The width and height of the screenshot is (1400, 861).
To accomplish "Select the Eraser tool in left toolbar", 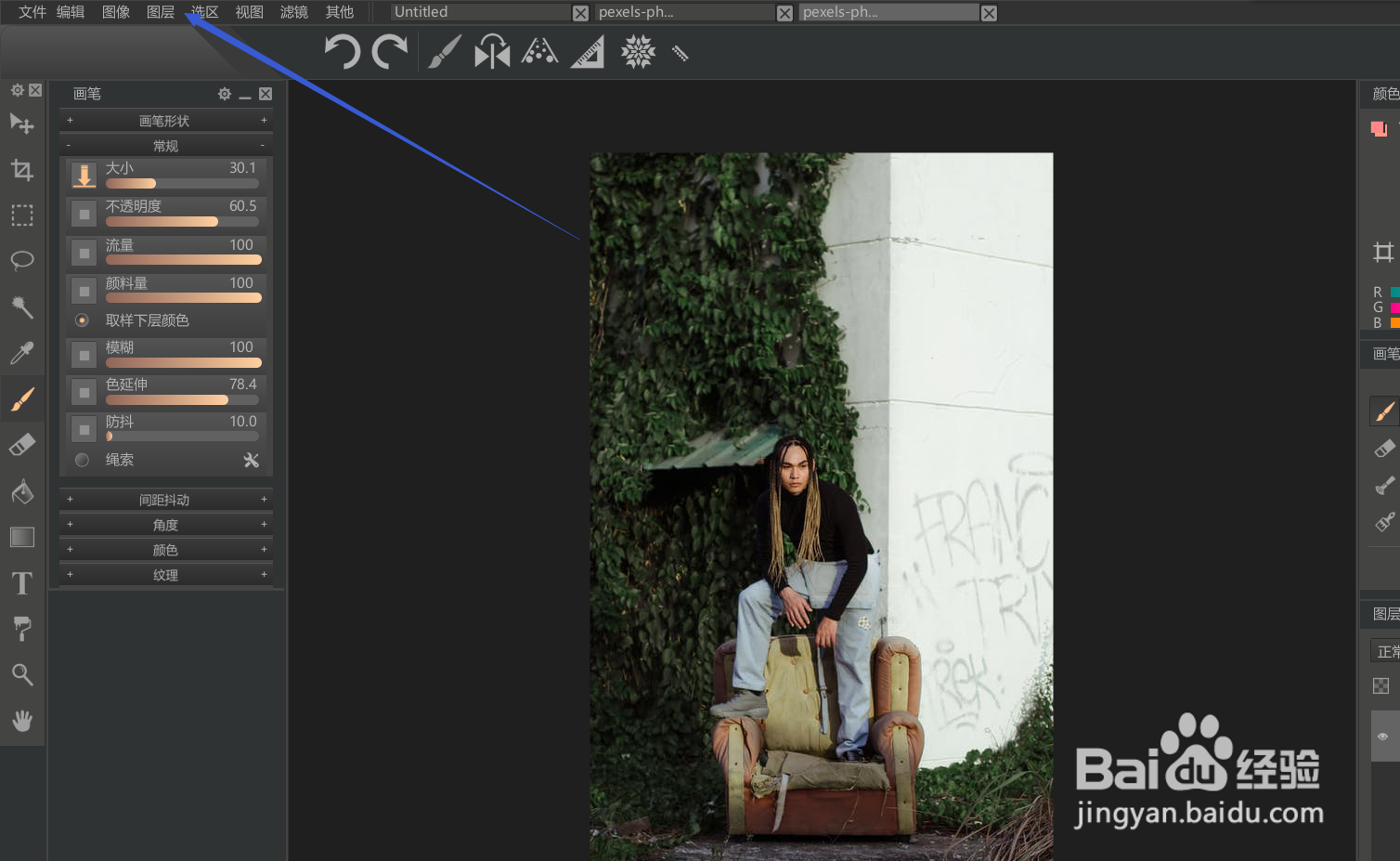I will 22,445.
